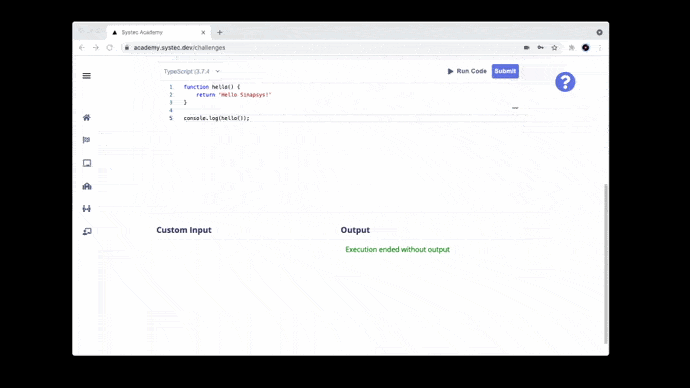Click the page vertical scrollbar

pos(606,264)
